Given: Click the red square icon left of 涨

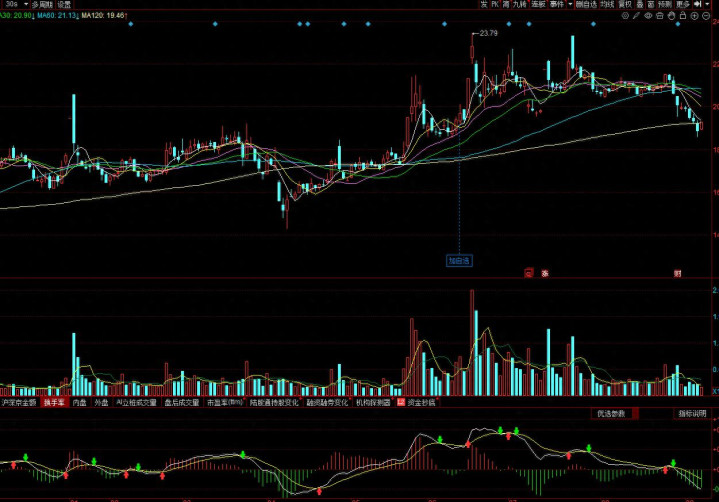Looking at the screenshot, I should tap(529, 273).
